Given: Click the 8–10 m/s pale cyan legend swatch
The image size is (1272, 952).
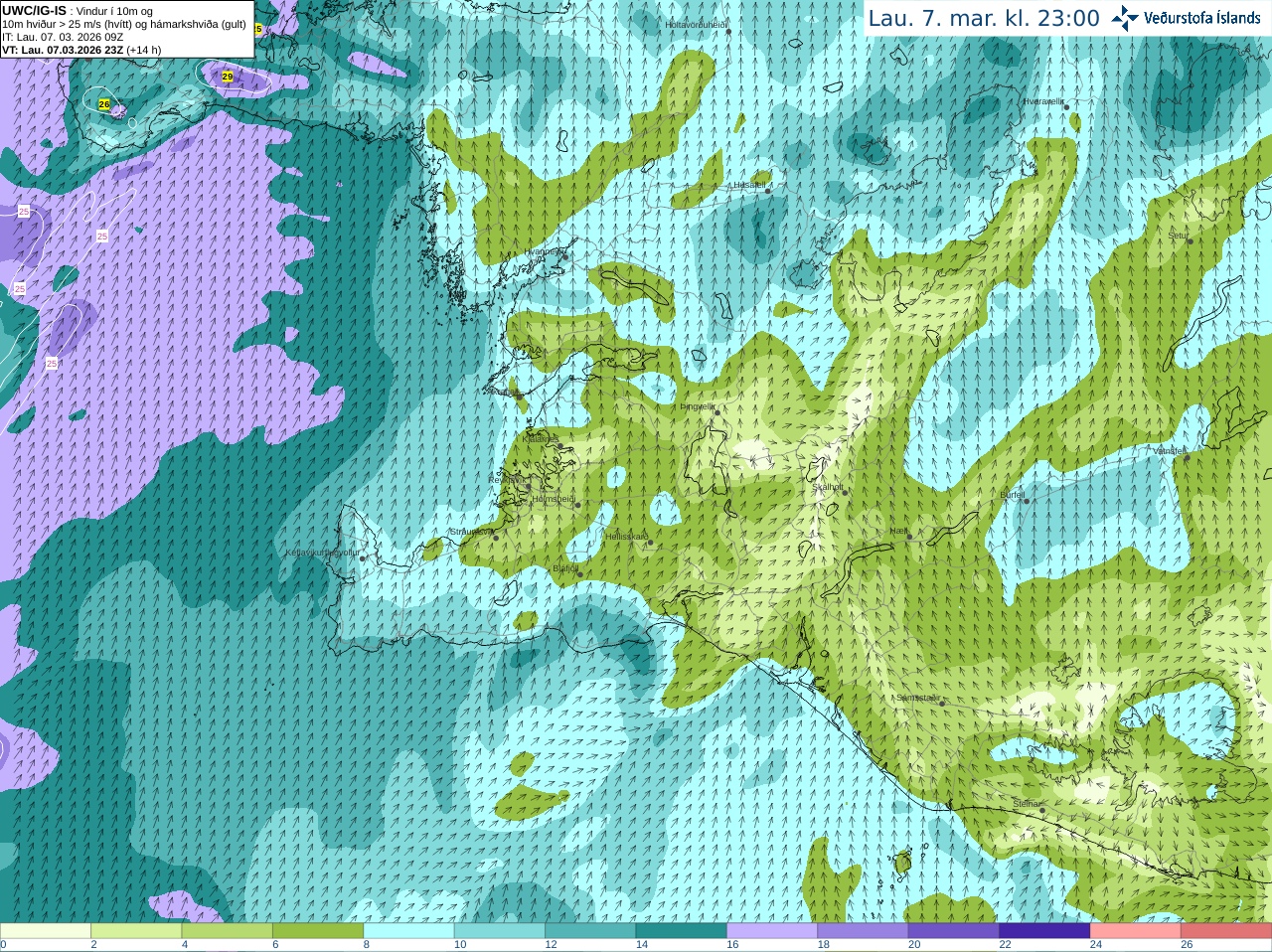Looking at the screenshot, I should [x=409, y=931].
